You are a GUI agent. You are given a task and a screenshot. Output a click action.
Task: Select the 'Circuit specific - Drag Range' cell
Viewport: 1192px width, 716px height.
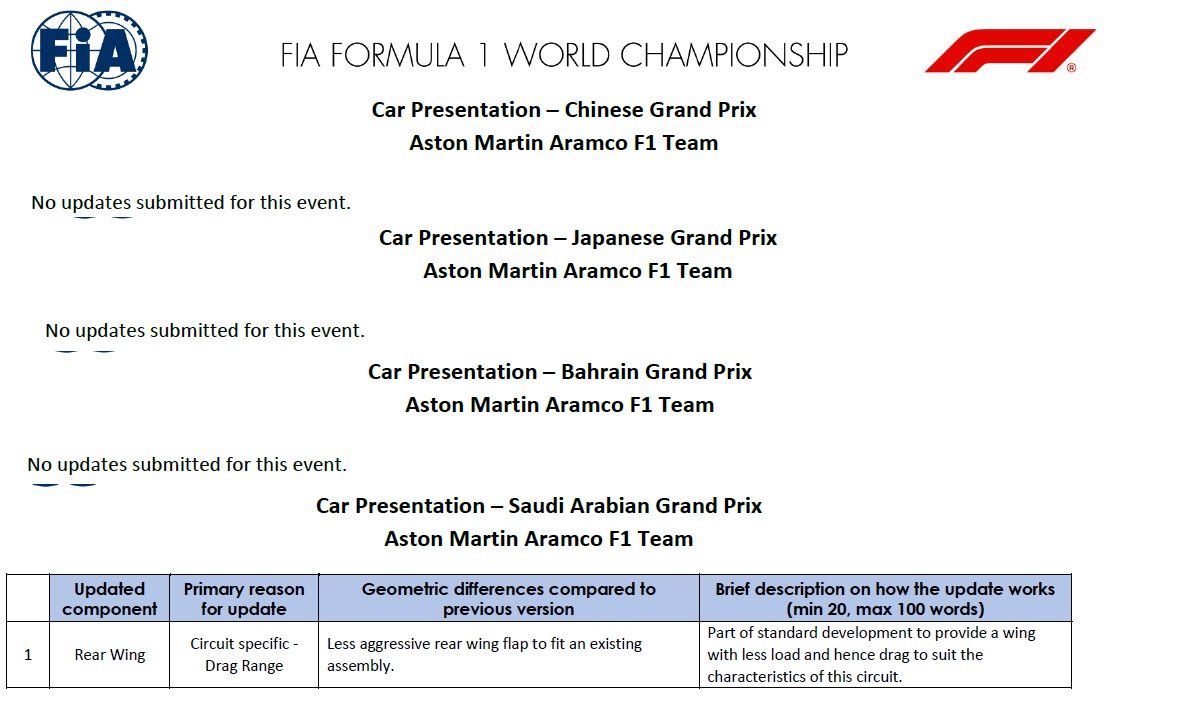pos(244,655)
